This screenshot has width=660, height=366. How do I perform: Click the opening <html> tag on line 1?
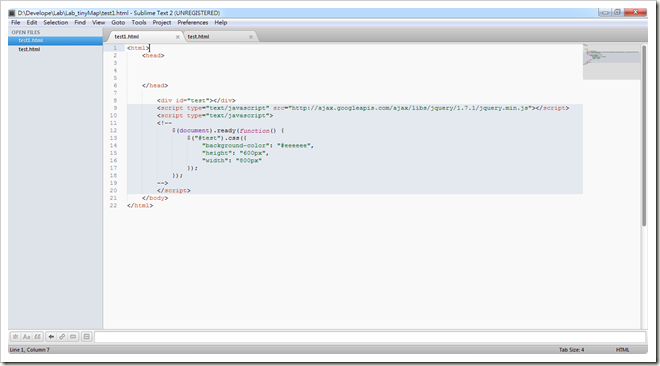click(x=138, y=48)
